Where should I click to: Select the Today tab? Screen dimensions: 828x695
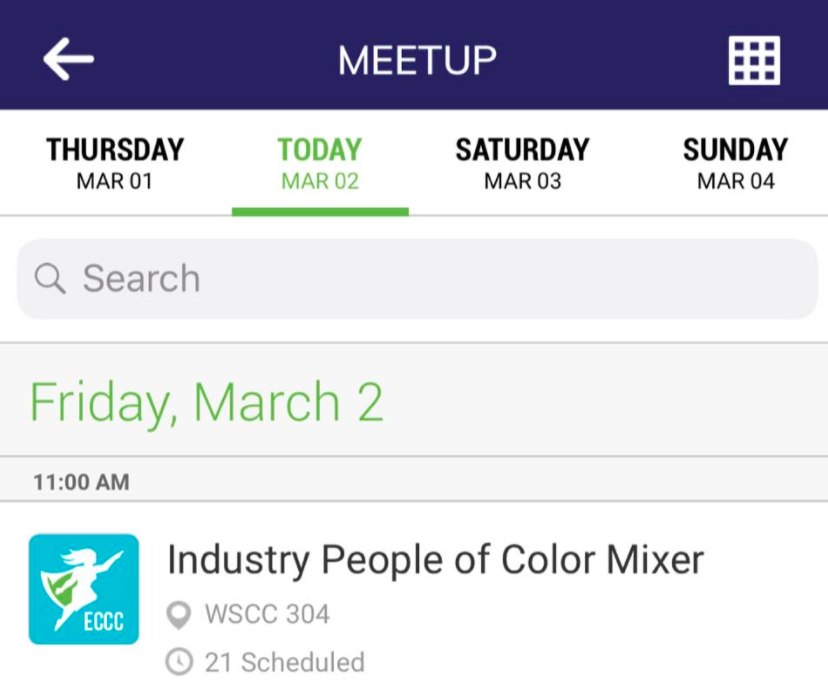pyautogui.click(x=319, y=163)
